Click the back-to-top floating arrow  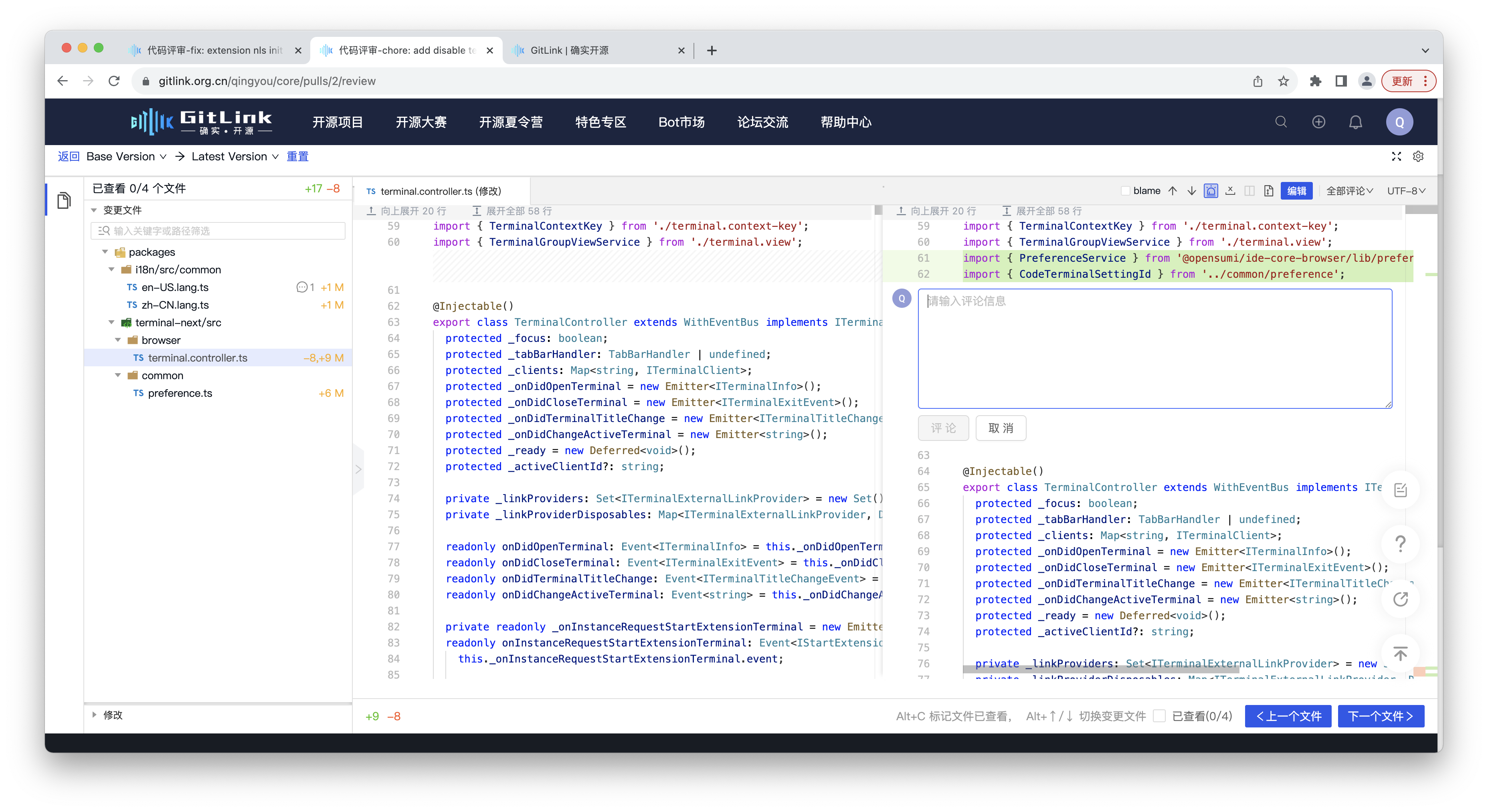(1400, 653)
